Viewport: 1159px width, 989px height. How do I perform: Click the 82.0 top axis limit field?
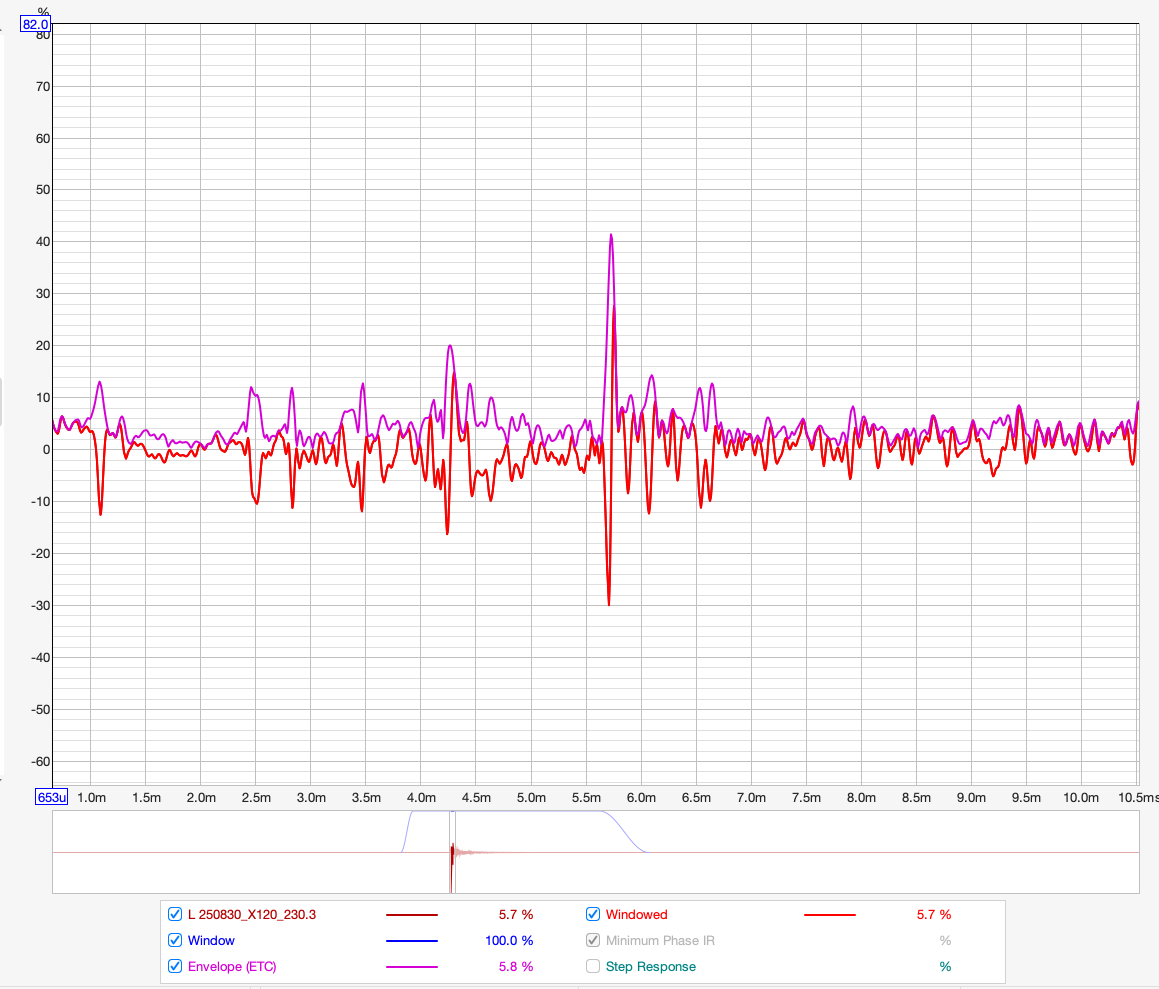pyautogui.click(x=36, y=24)
